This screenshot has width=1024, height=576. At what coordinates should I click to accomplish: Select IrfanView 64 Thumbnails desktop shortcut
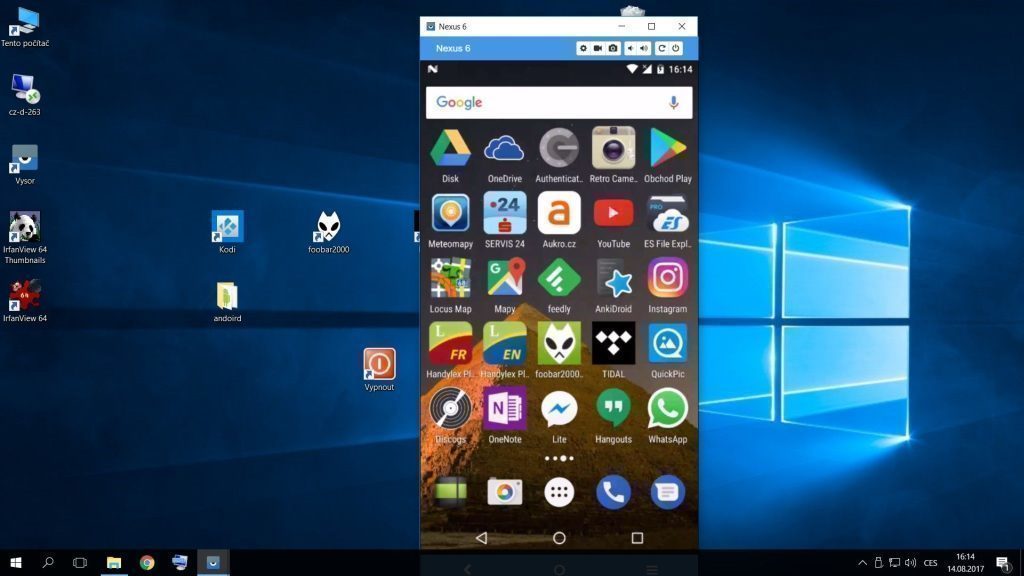[25, 238]
